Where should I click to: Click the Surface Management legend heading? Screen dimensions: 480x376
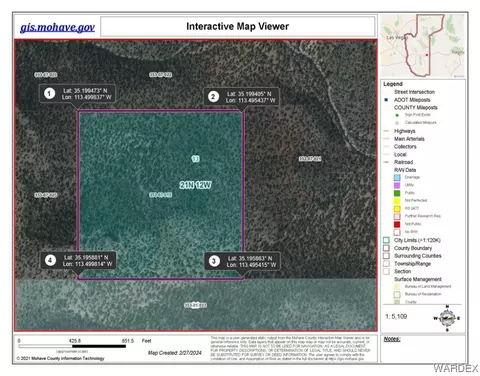(418, 279)
